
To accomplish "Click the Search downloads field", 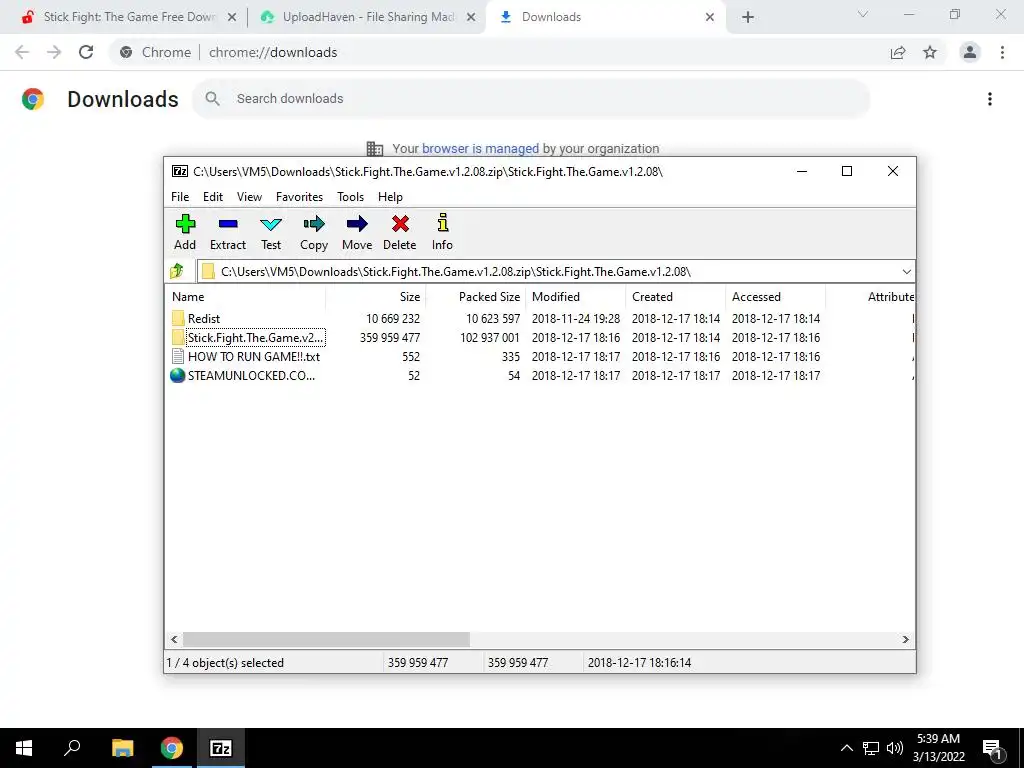I will (530, 99).
